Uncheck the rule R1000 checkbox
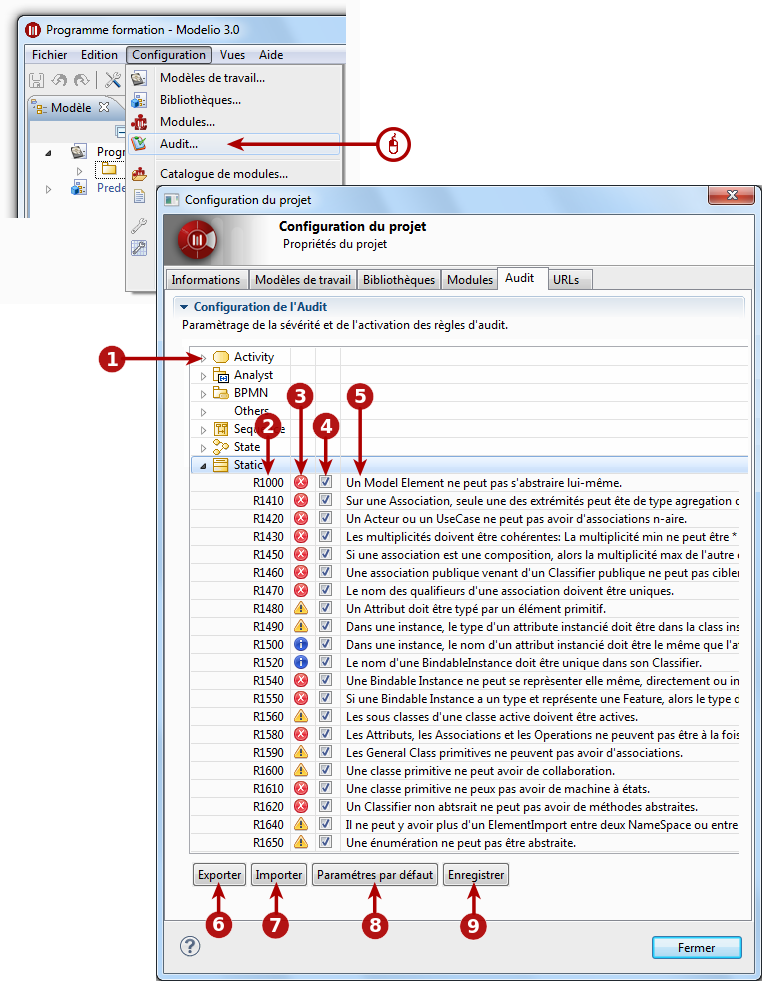The image size is (768, 986). pos(325,482)
